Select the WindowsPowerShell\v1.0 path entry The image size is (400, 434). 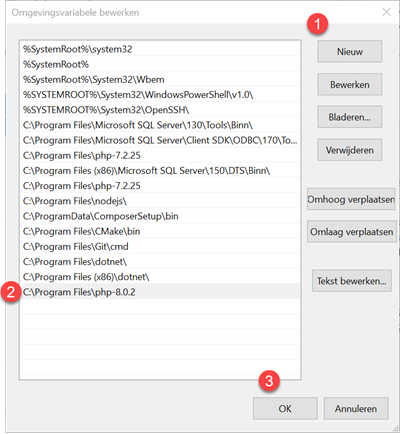point(160,95)
